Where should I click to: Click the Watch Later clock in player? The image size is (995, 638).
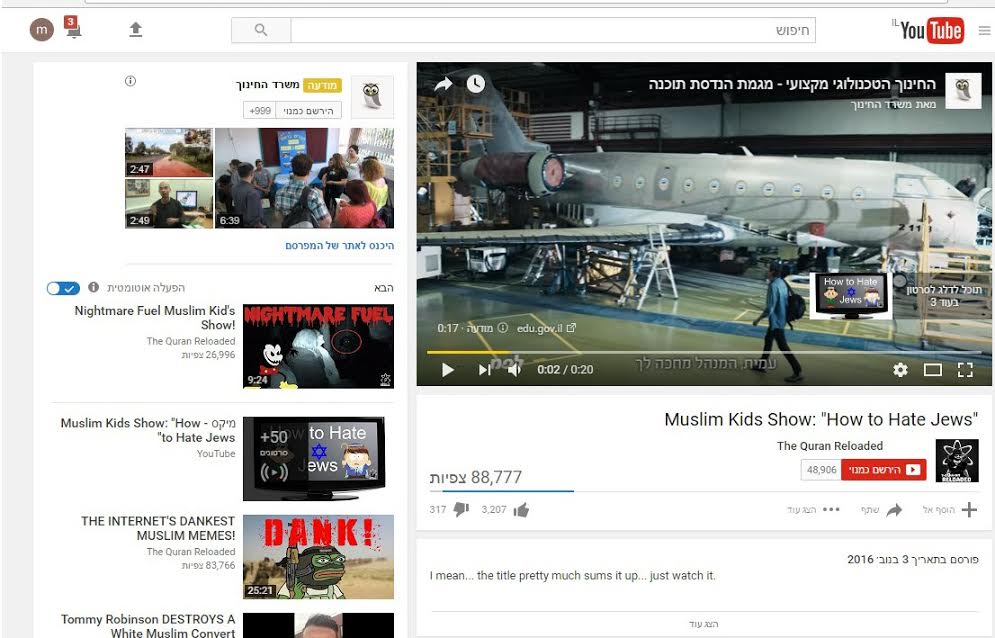pyautogui.click(x=475, y=84)
